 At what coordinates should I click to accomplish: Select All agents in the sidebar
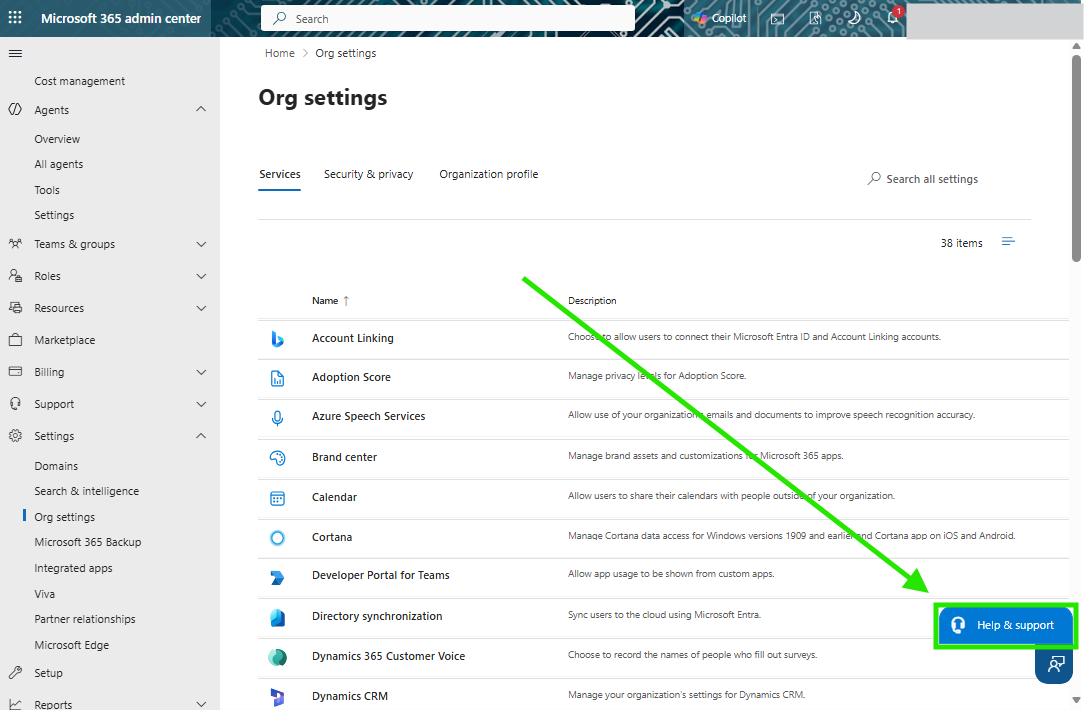[x=59, y=164]
